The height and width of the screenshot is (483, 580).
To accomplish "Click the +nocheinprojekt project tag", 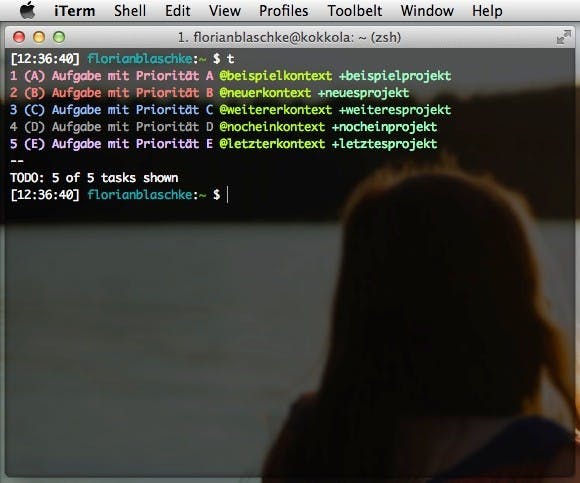I will pyautogui.click(x=385, y=127).
